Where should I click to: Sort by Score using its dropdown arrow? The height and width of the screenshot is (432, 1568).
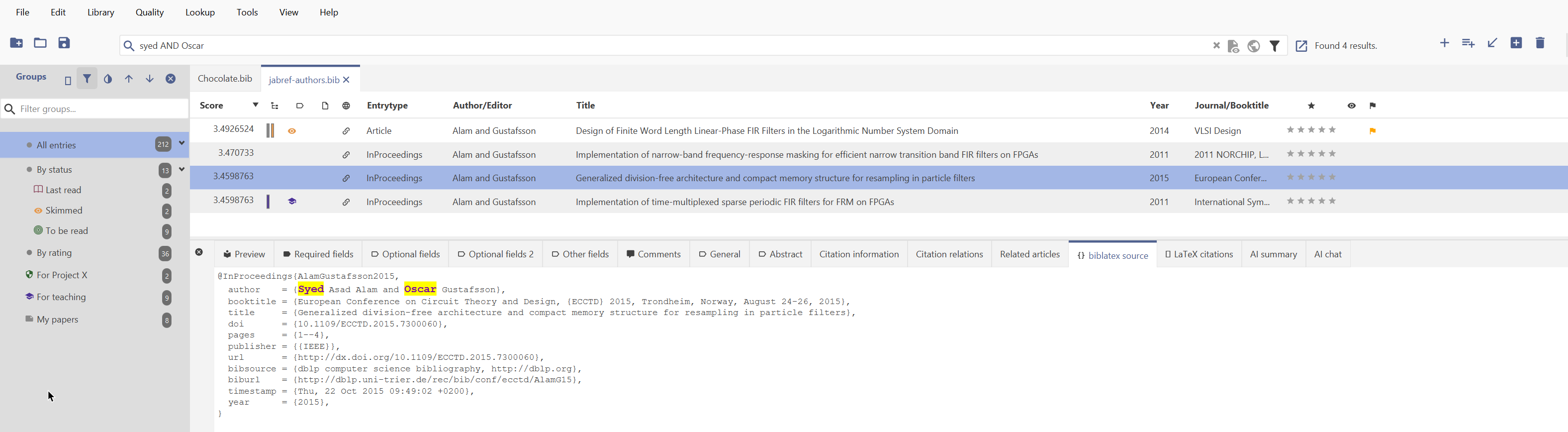pyautogui.click(x=256, y=105)
